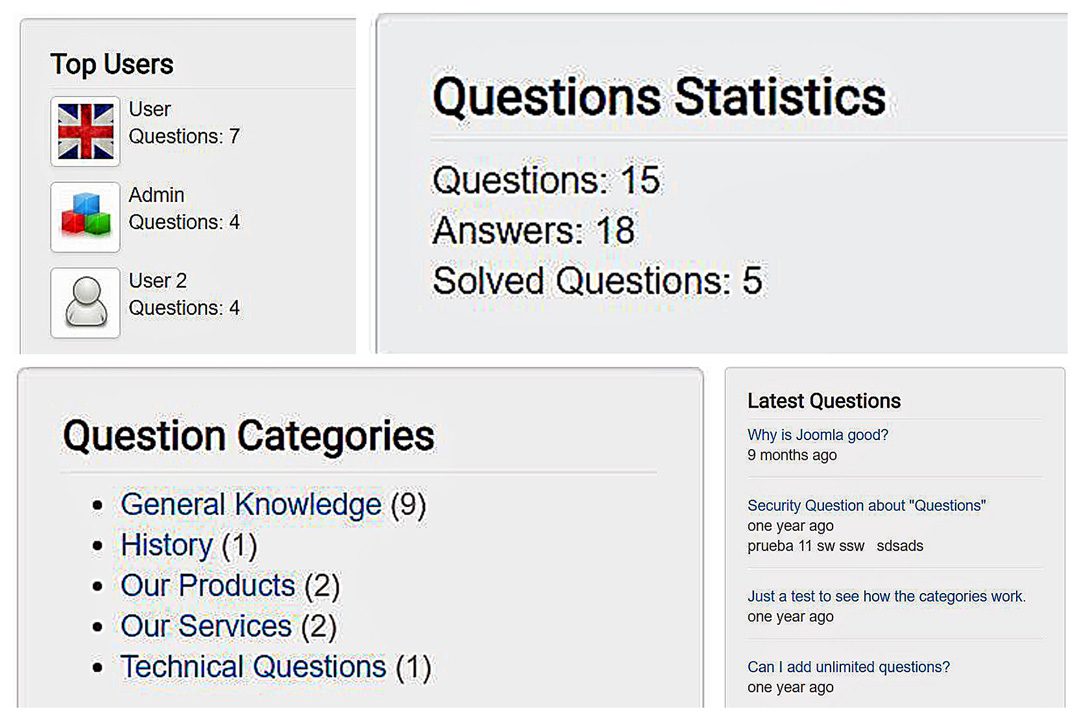1080x720 pixels.
Task: Click the Question Categories heading
Action: (x=249, y=436)
